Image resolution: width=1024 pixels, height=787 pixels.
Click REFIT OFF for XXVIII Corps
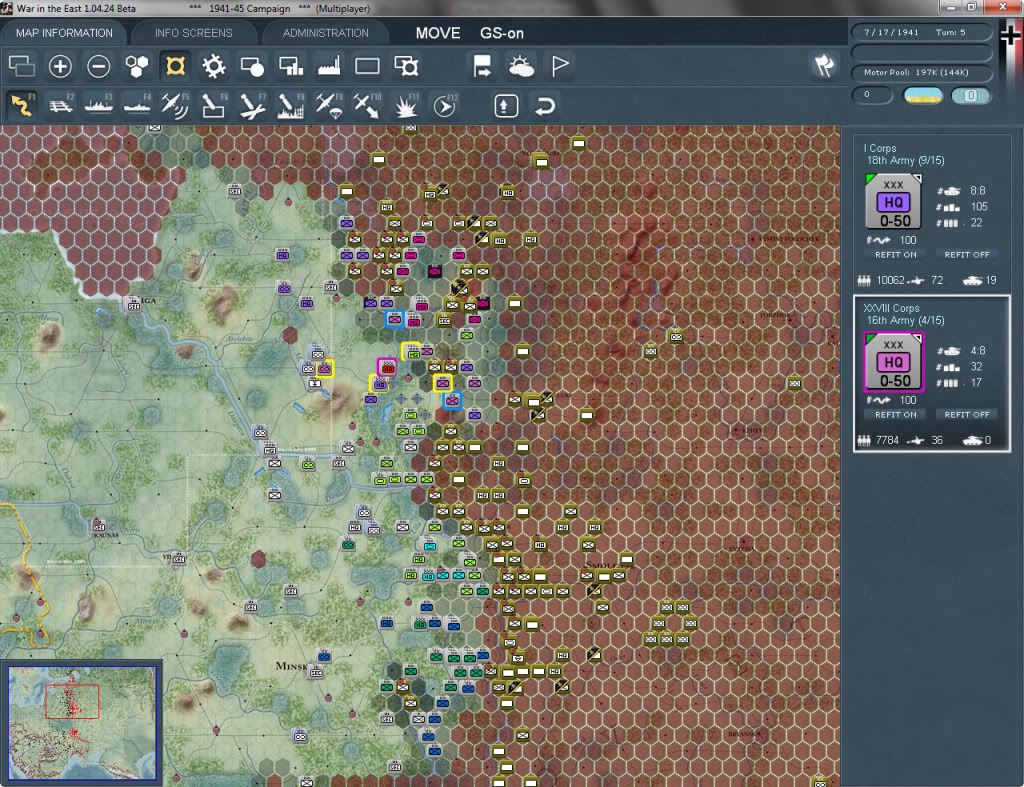pos(967,415)
